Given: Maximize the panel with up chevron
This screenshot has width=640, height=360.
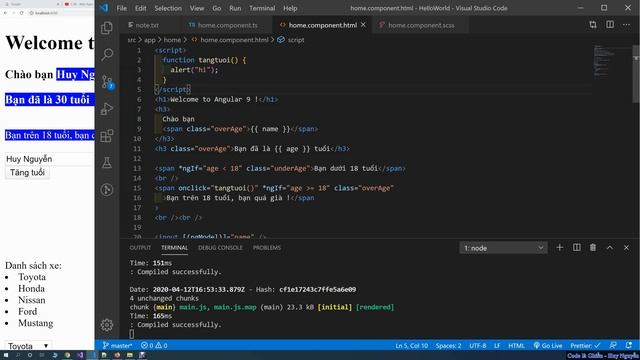Looking at the screenshot, I should 610,248.
